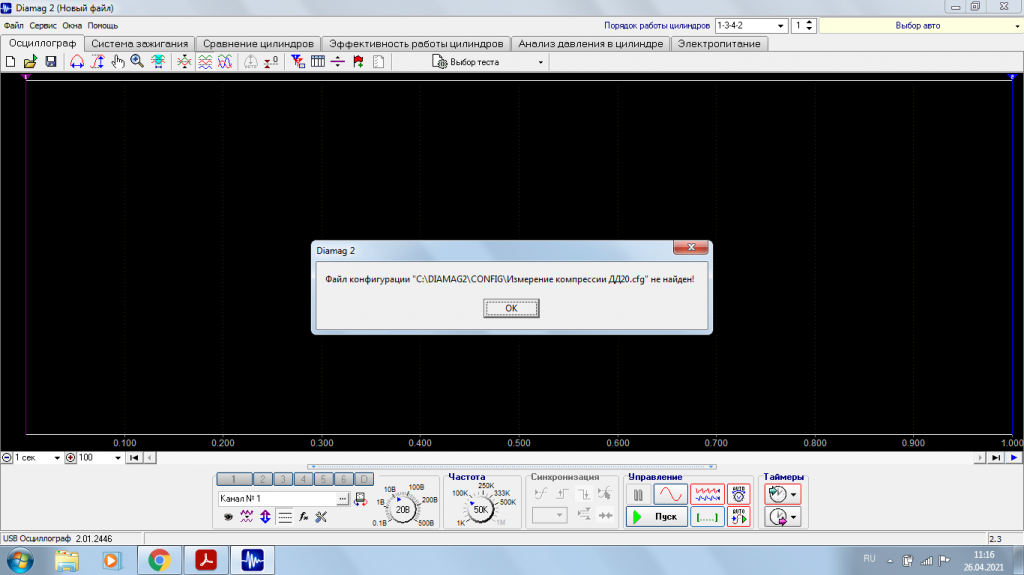Image resolution: width=1024 pixels, height=575 pixels.
Task: Toggle channel 2 button
Action: coord(263,479)
